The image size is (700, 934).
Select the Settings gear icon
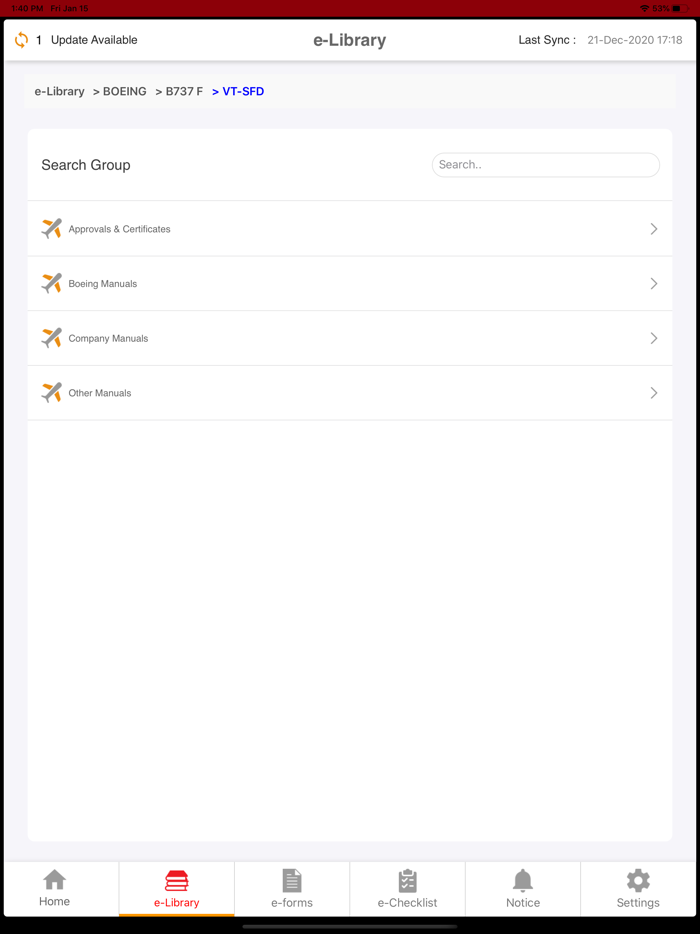[637, 879]
